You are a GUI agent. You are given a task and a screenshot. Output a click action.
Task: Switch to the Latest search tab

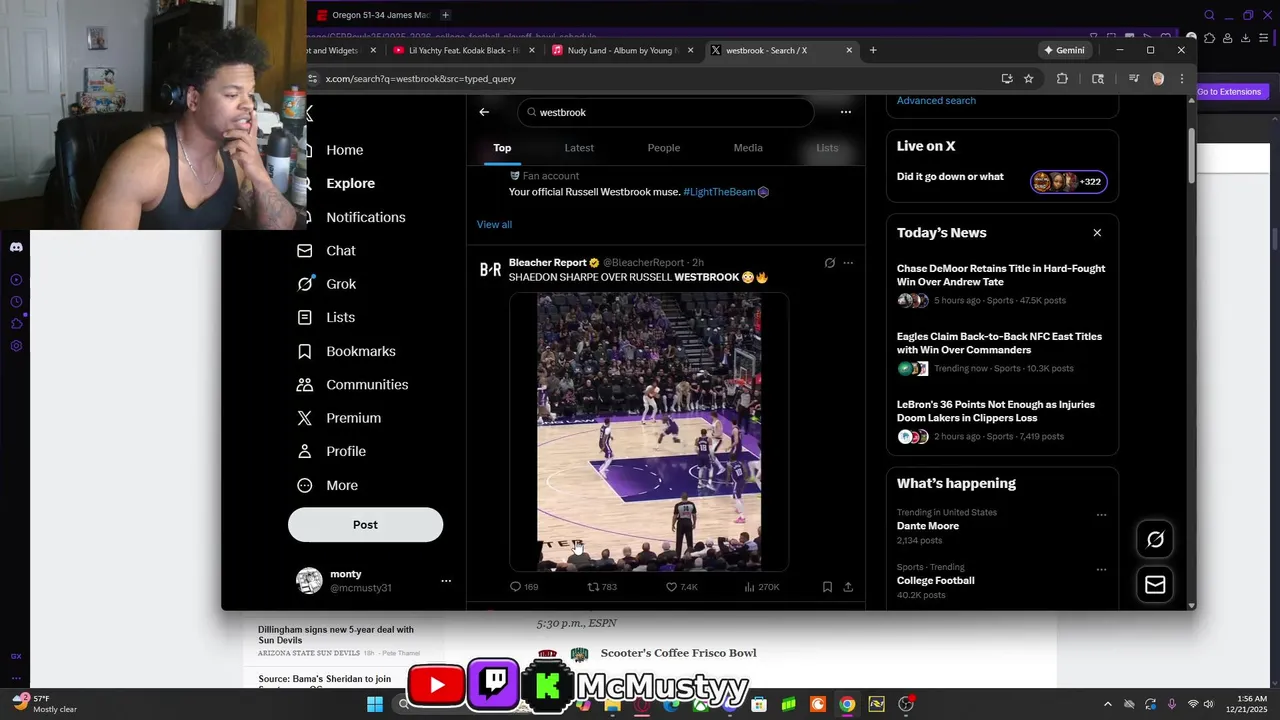click(579, 148)
